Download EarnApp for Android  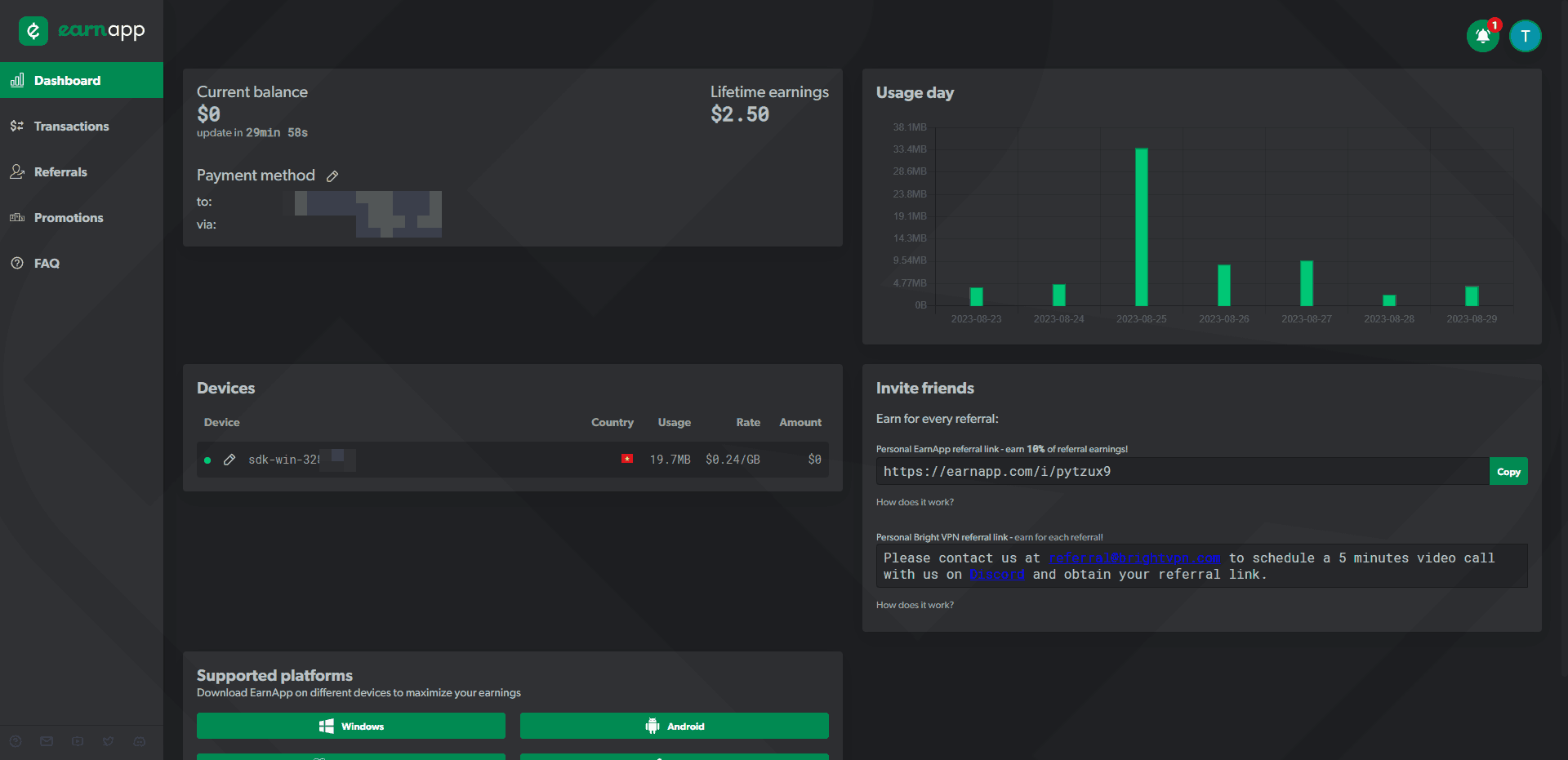[675, 726]
